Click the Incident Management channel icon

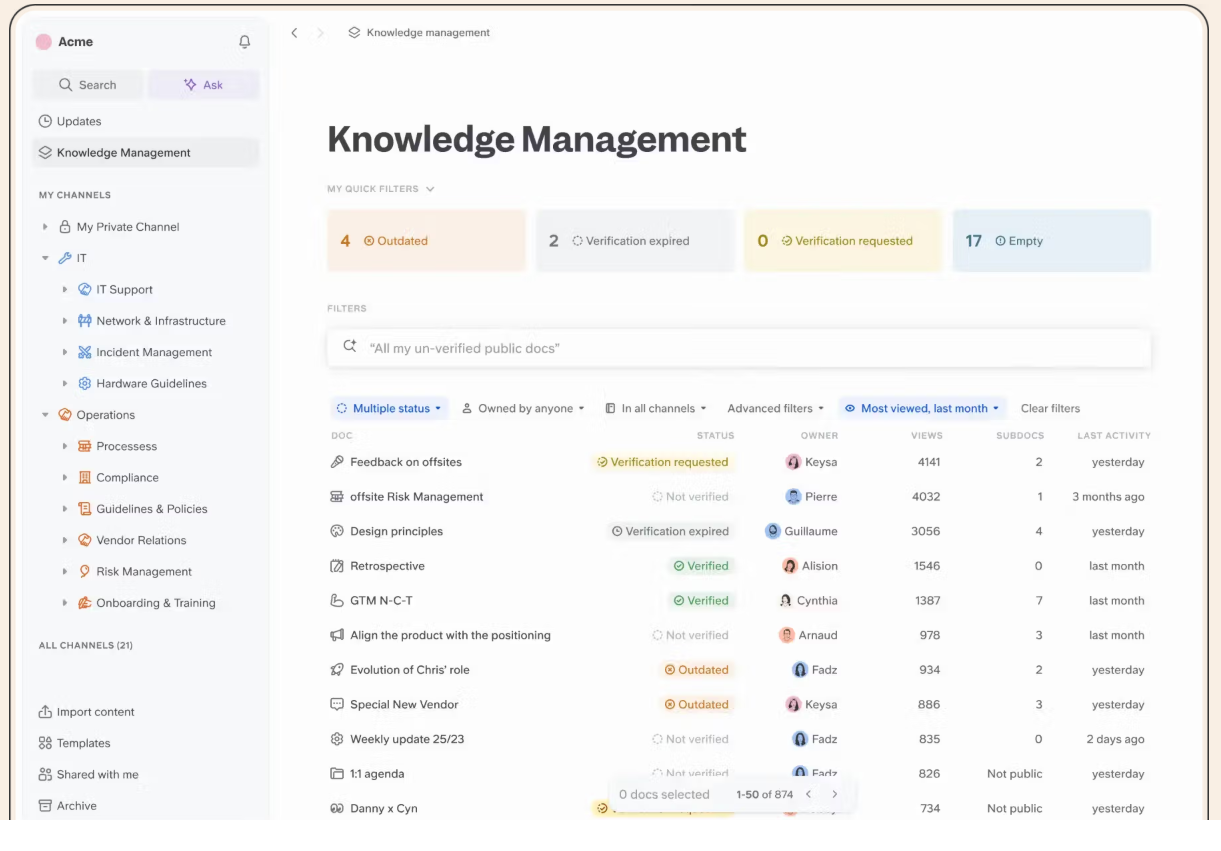tap(85, 352)
